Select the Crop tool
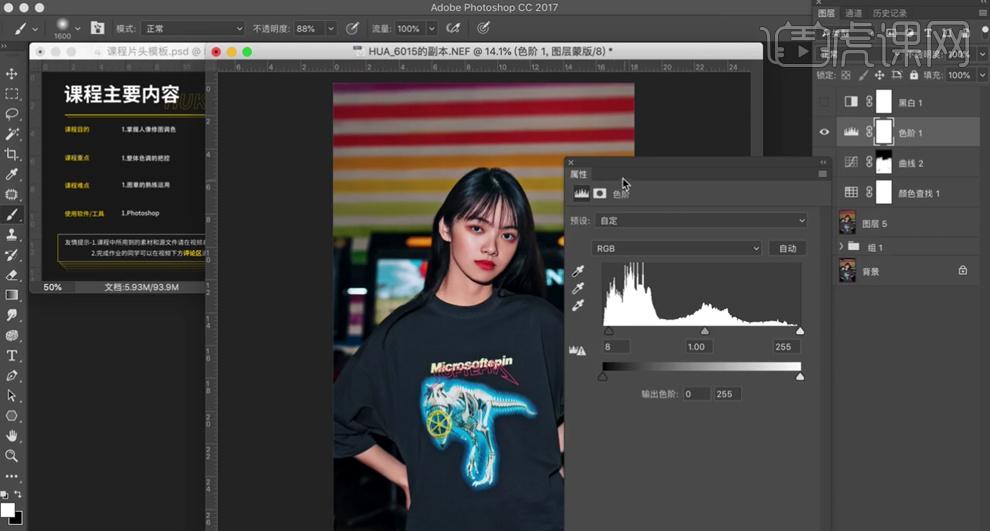The height and width of the screenshot is (531, 990). click(11, 154)
